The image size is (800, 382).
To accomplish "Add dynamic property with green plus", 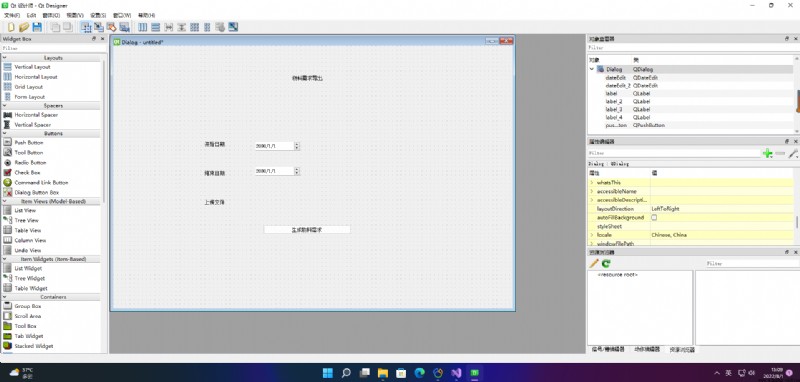I will pos(767,153).
